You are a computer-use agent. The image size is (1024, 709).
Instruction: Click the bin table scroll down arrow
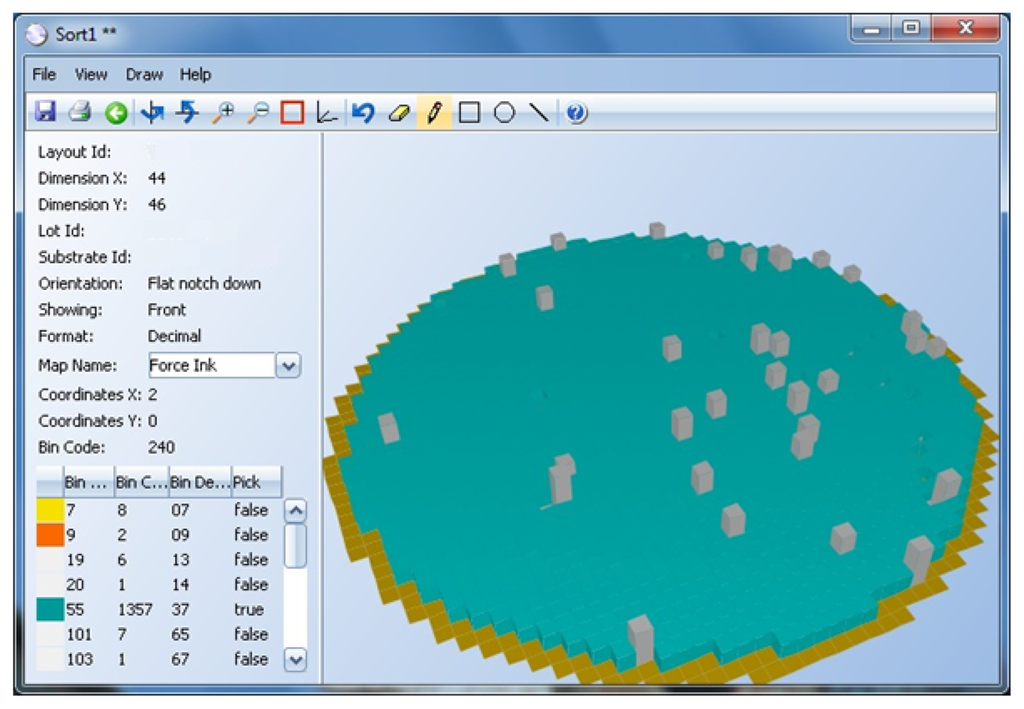295,659
